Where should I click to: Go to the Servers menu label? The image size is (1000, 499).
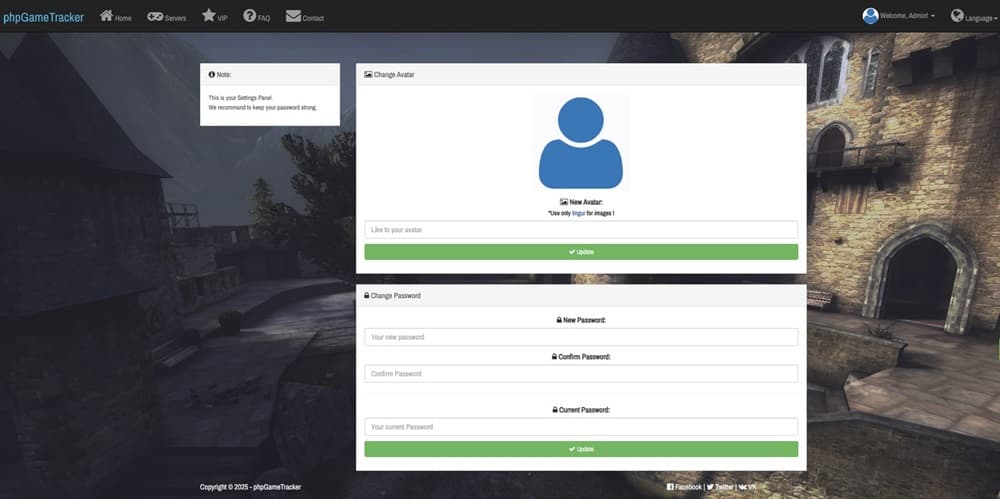[175, 19]
